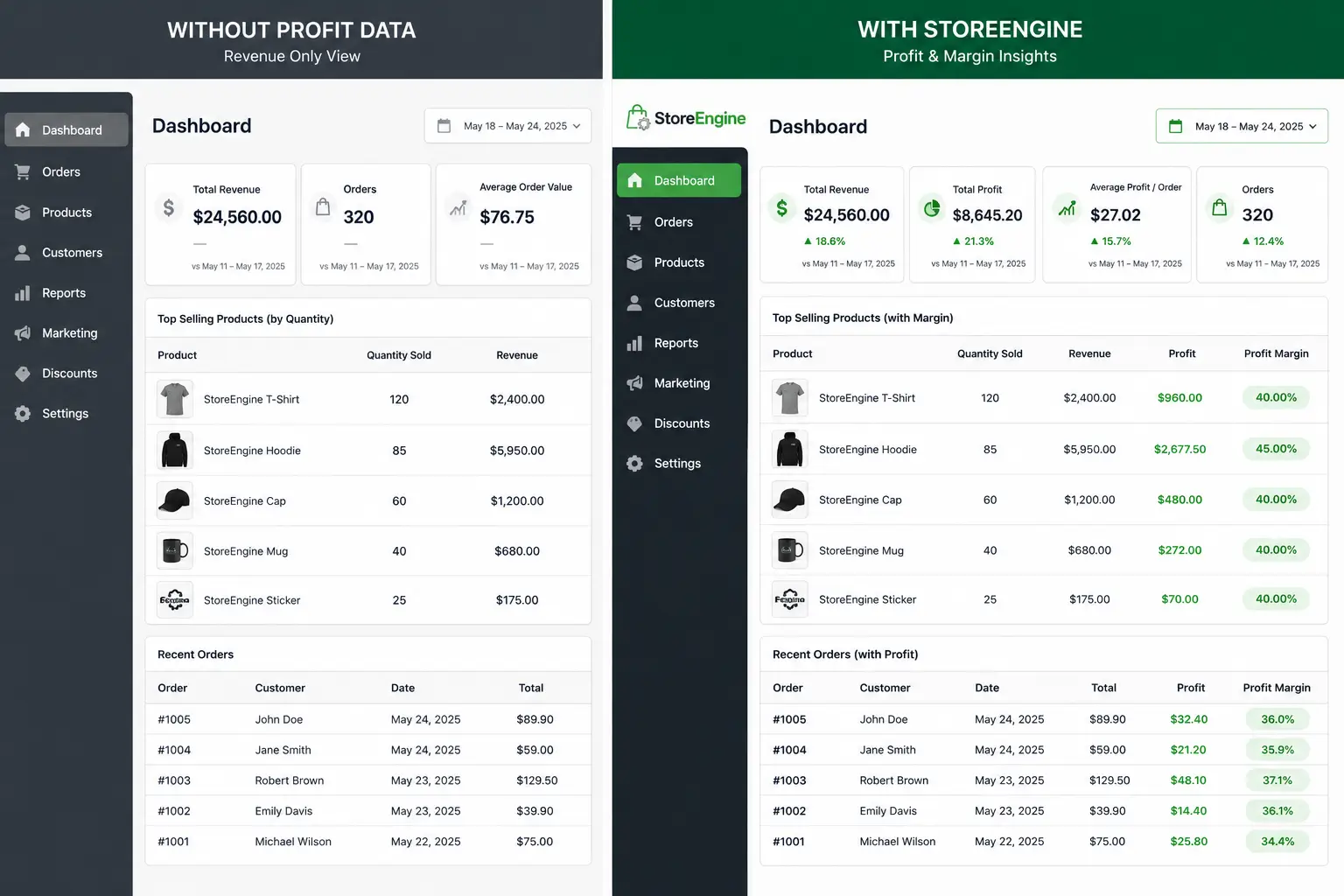Screen dimensions: 1344x896
Task: Click the 45.00% profit margin badge
Action: click(1276, 449)
